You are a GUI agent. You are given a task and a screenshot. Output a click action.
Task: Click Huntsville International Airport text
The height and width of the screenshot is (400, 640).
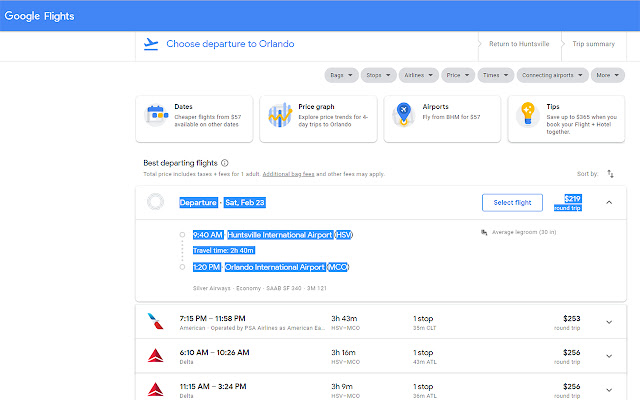[x=280, y=235]
